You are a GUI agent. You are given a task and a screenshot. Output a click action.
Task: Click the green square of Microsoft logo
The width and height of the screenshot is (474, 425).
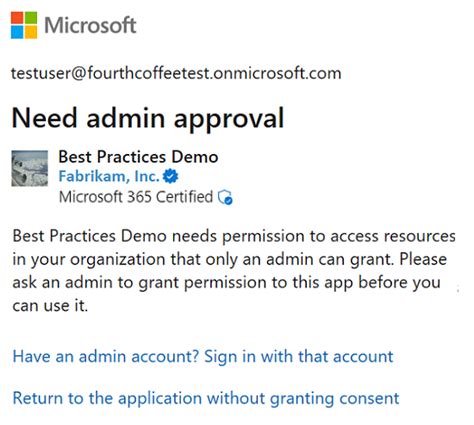click(x=31, y=18)
